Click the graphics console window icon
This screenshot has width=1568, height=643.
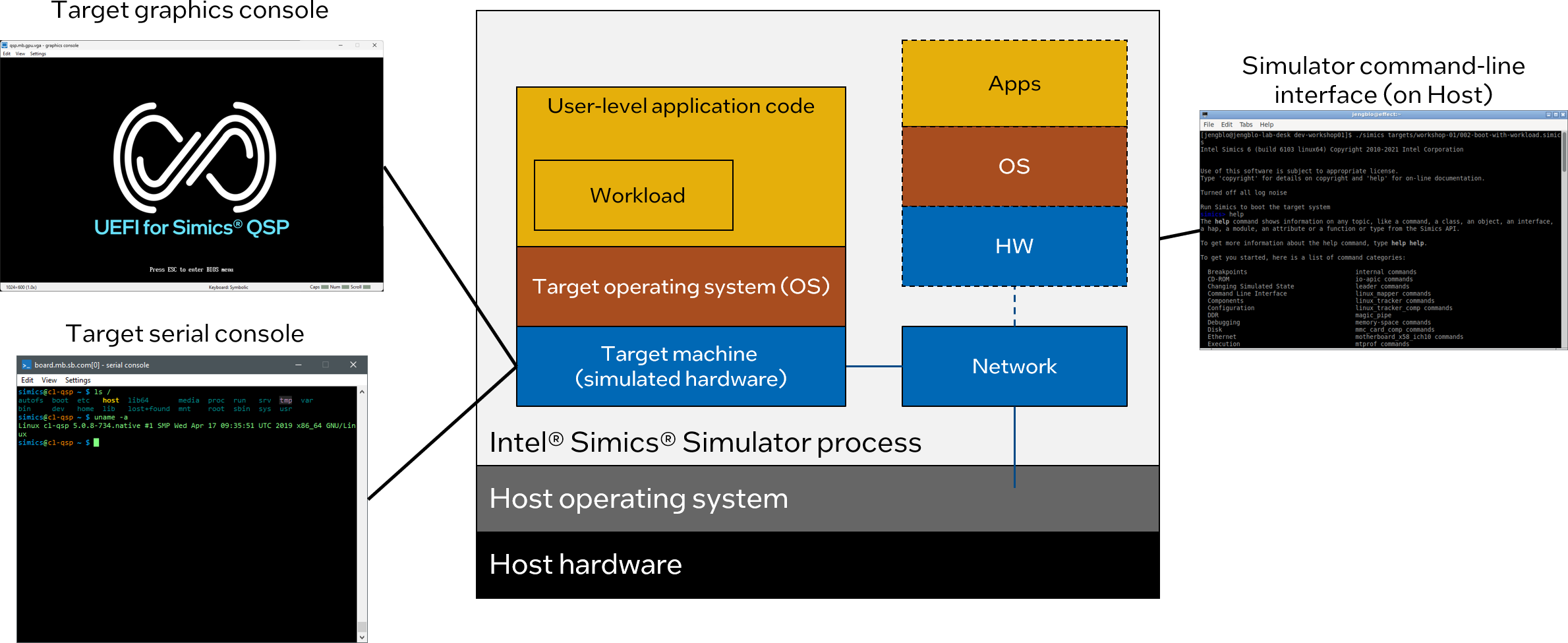coord(5,46)
